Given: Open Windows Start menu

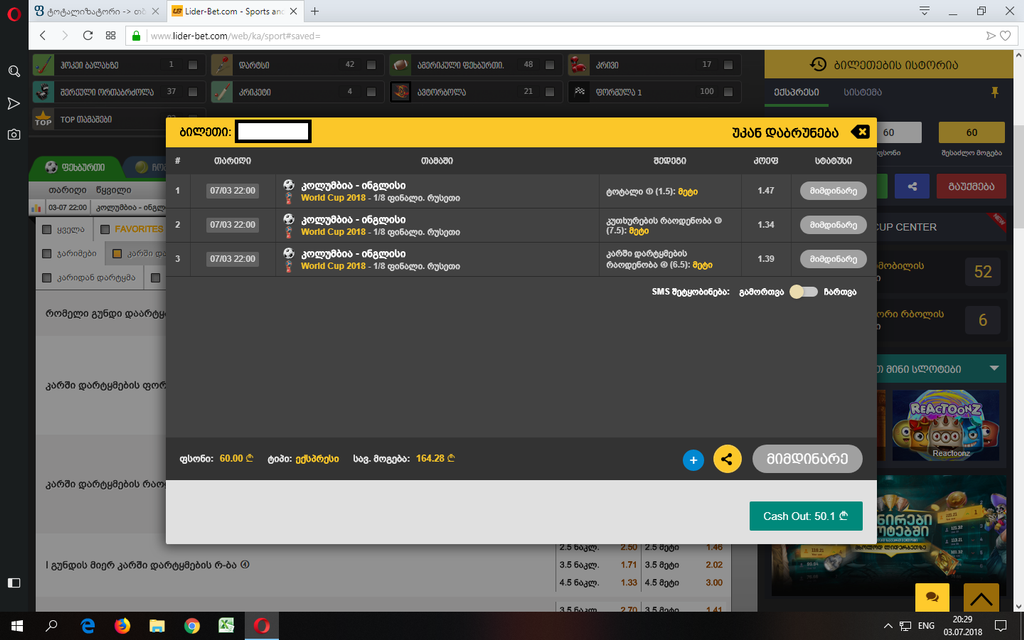Looking at the screenshot, I should [17, 626].
